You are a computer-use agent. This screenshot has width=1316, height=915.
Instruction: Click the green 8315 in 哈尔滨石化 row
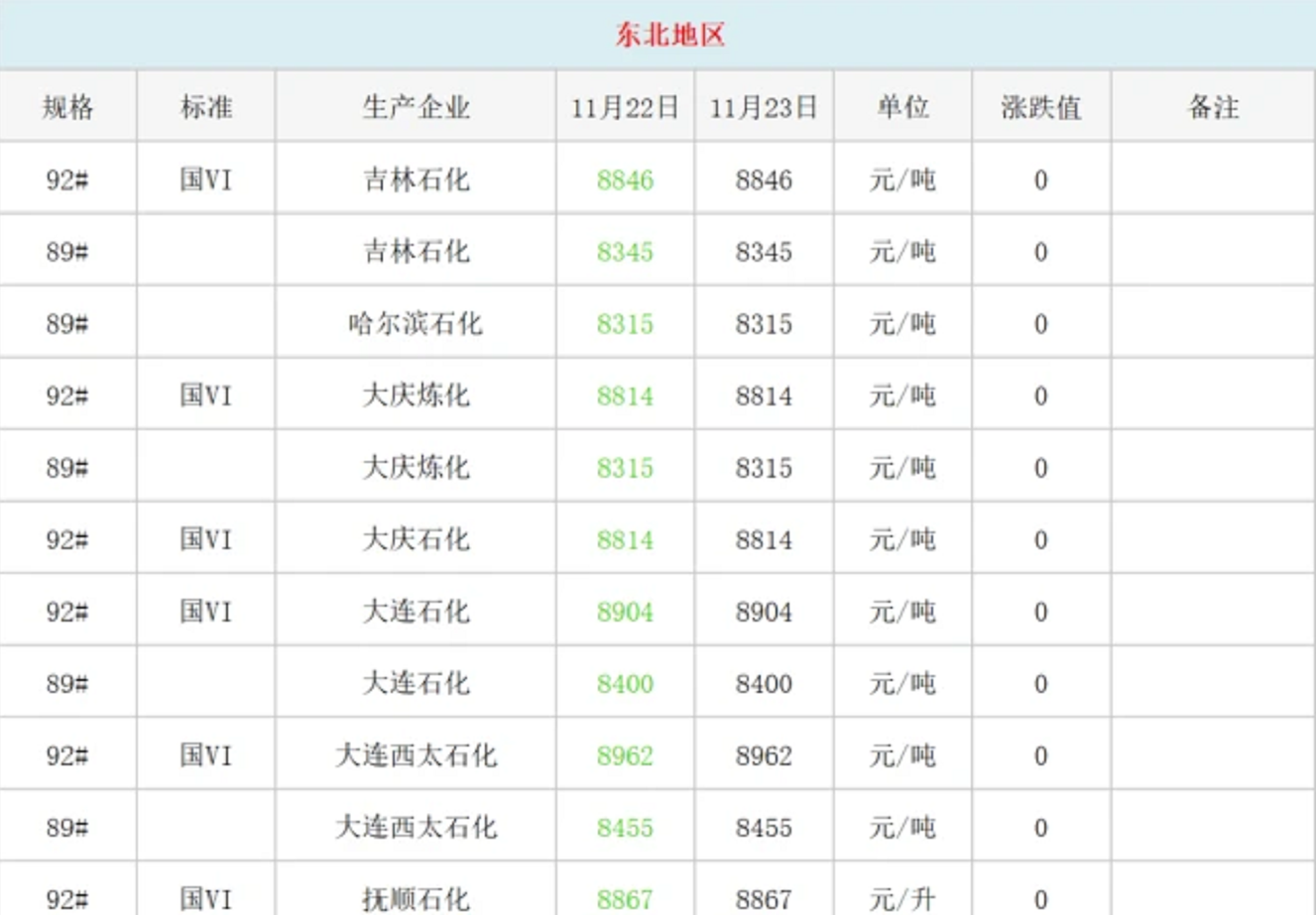625,324
